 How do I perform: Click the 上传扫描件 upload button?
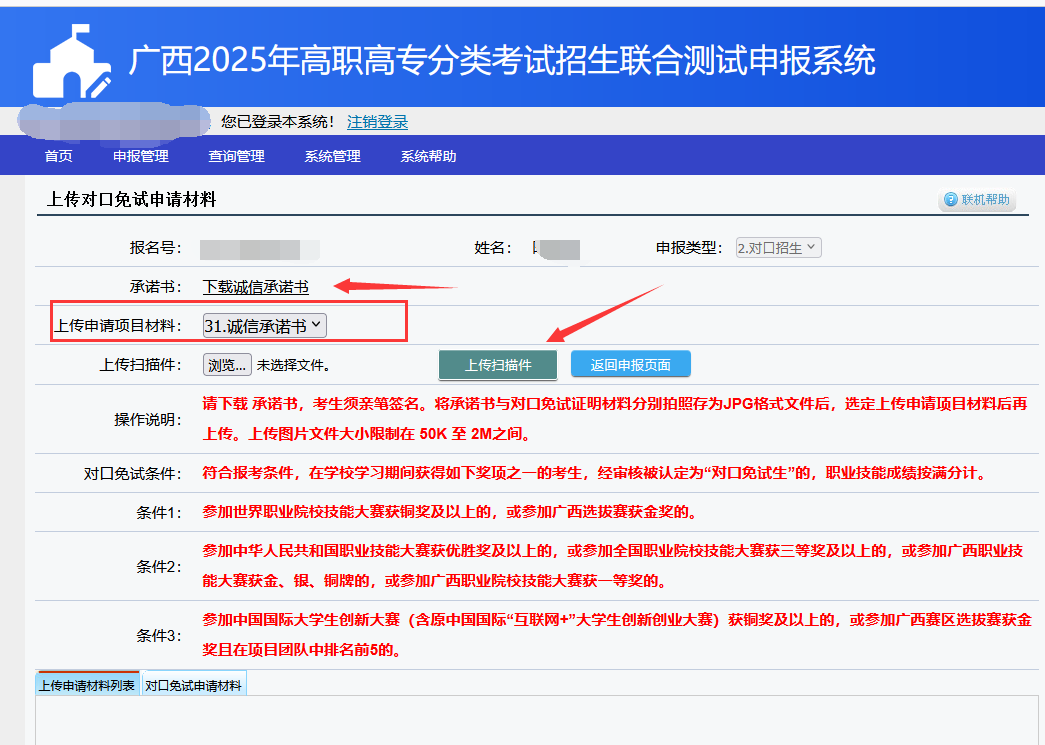point(497,365)
